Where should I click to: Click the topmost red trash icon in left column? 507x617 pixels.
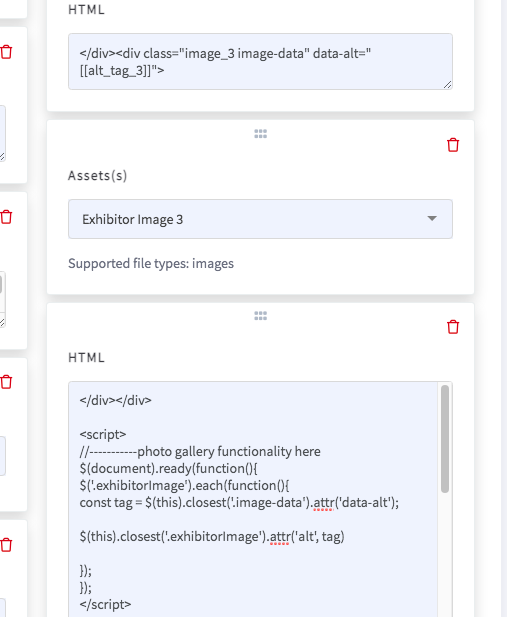(6, 52)
